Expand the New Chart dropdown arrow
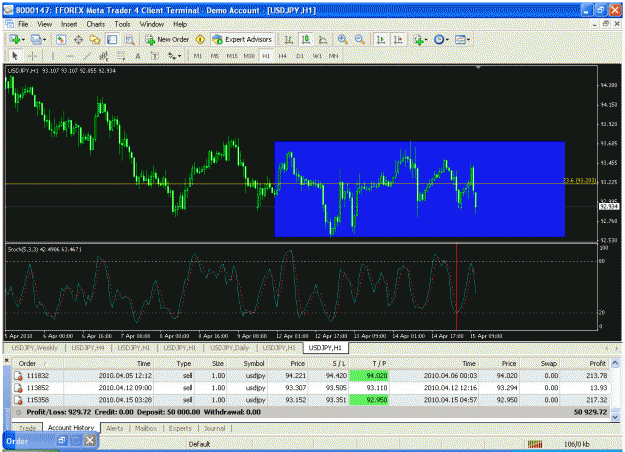This screenshot has width=625, height=452. pyautogui.click(x=23, y=39)
